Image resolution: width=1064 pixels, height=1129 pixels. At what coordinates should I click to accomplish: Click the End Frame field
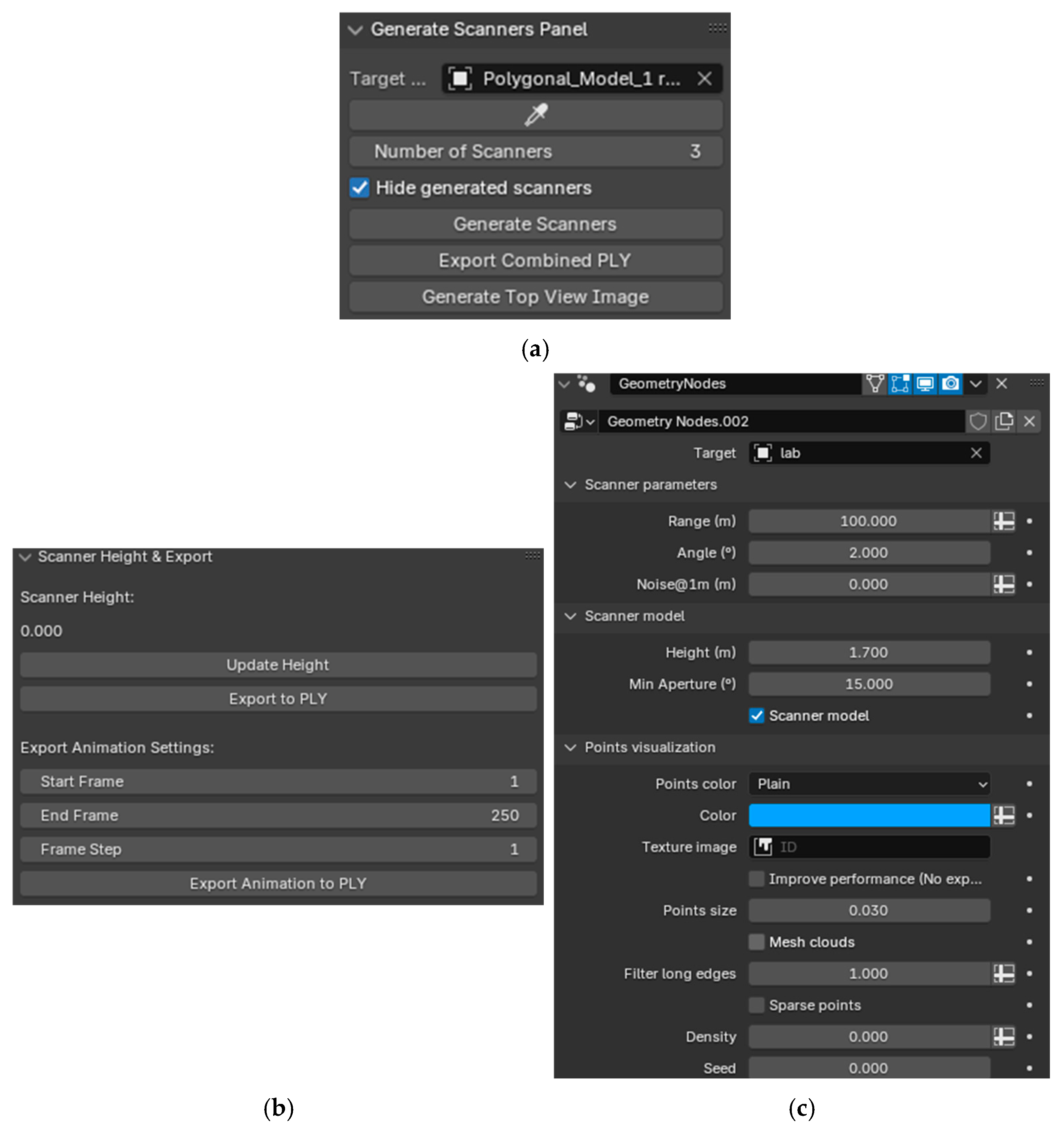278,815
